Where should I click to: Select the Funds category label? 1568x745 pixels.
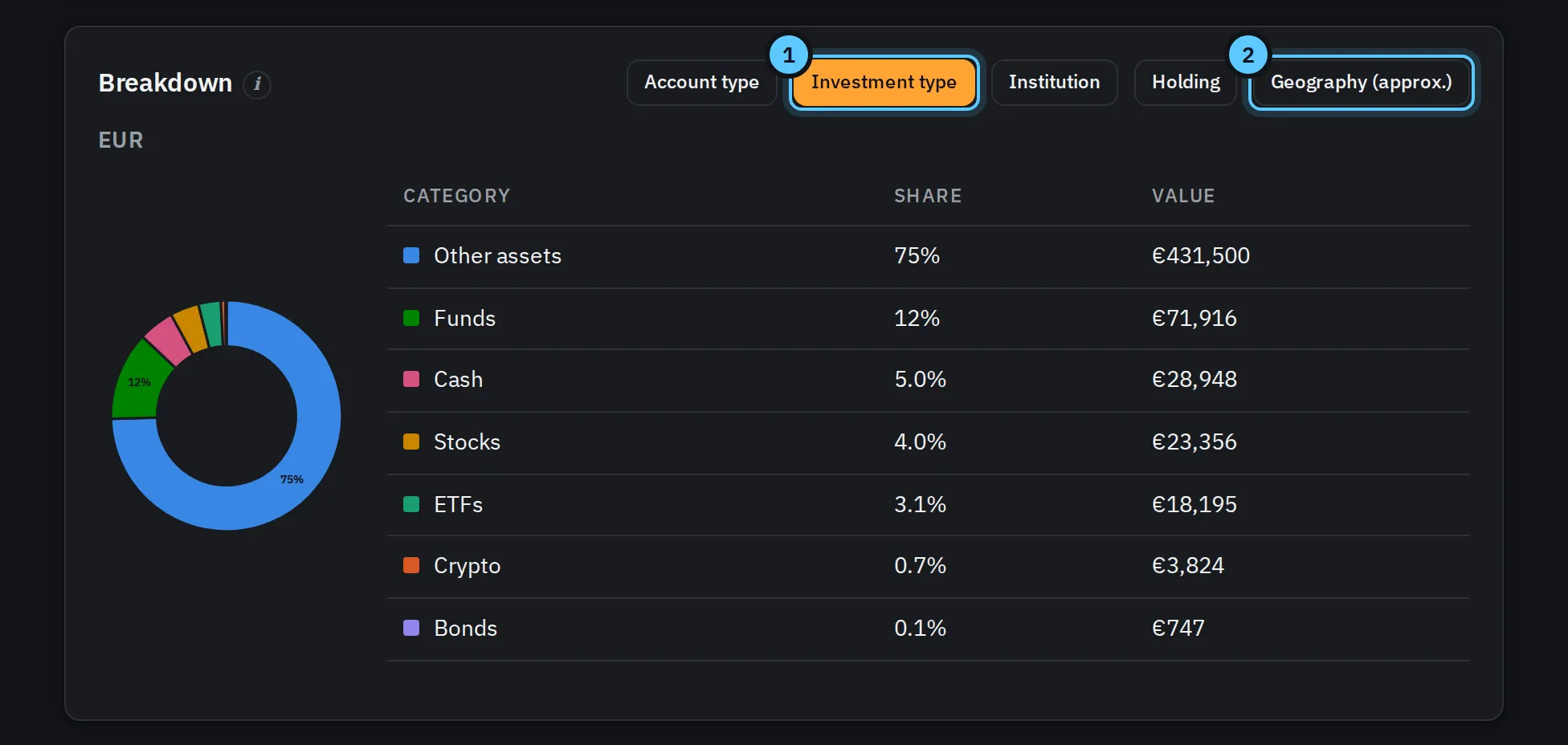point(464,318)
